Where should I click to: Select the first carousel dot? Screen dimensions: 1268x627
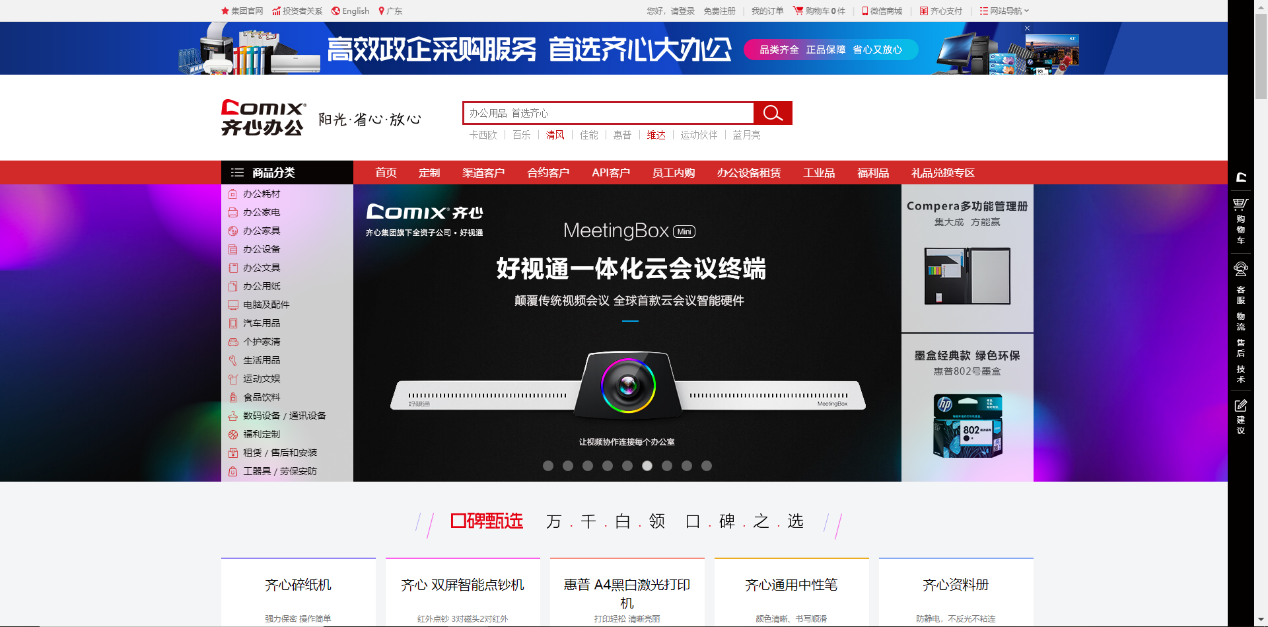click(548, 466)
